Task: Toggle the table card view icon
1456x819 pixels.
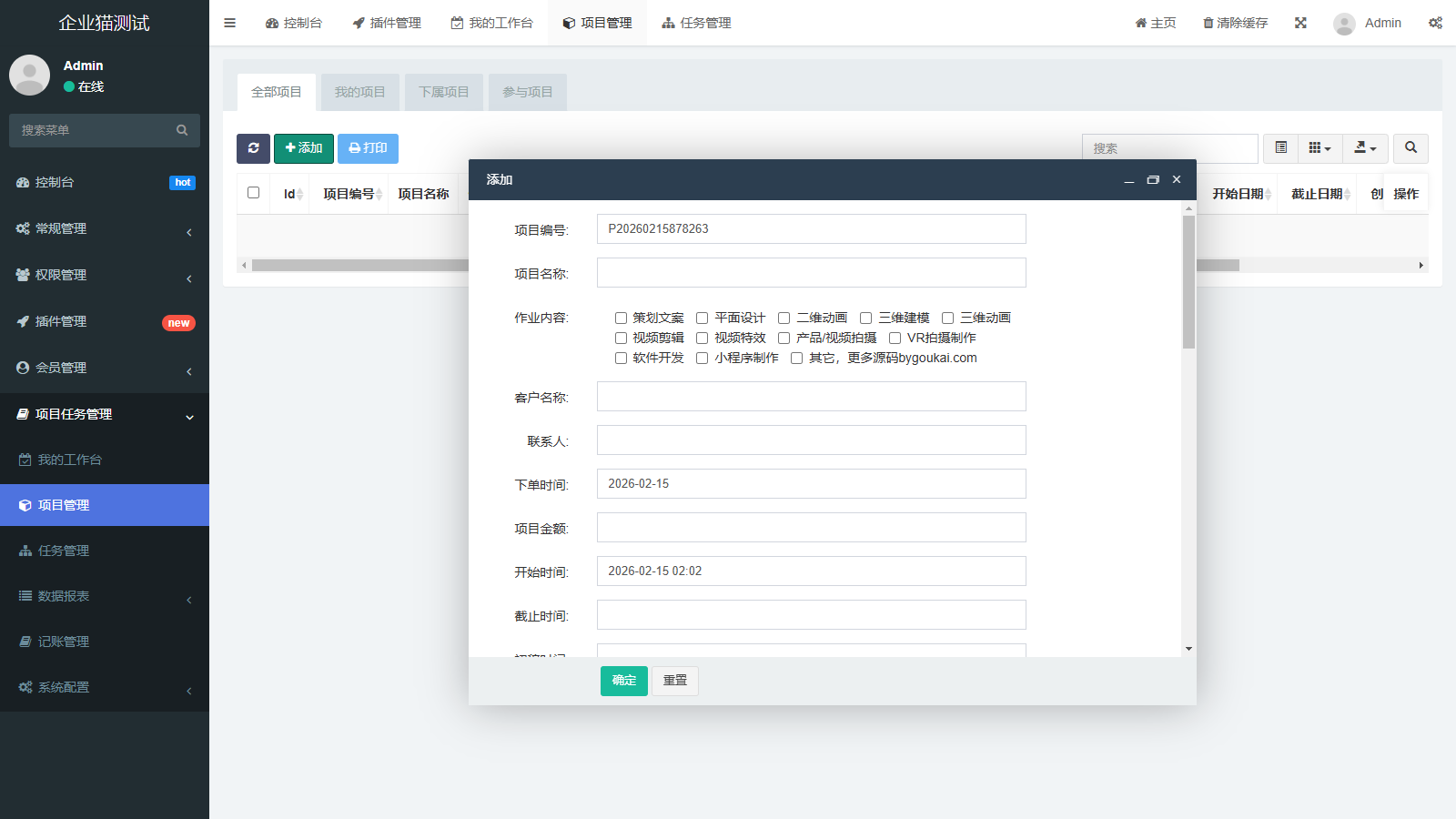Action: pyautogui.click(x=1280, y=148)
